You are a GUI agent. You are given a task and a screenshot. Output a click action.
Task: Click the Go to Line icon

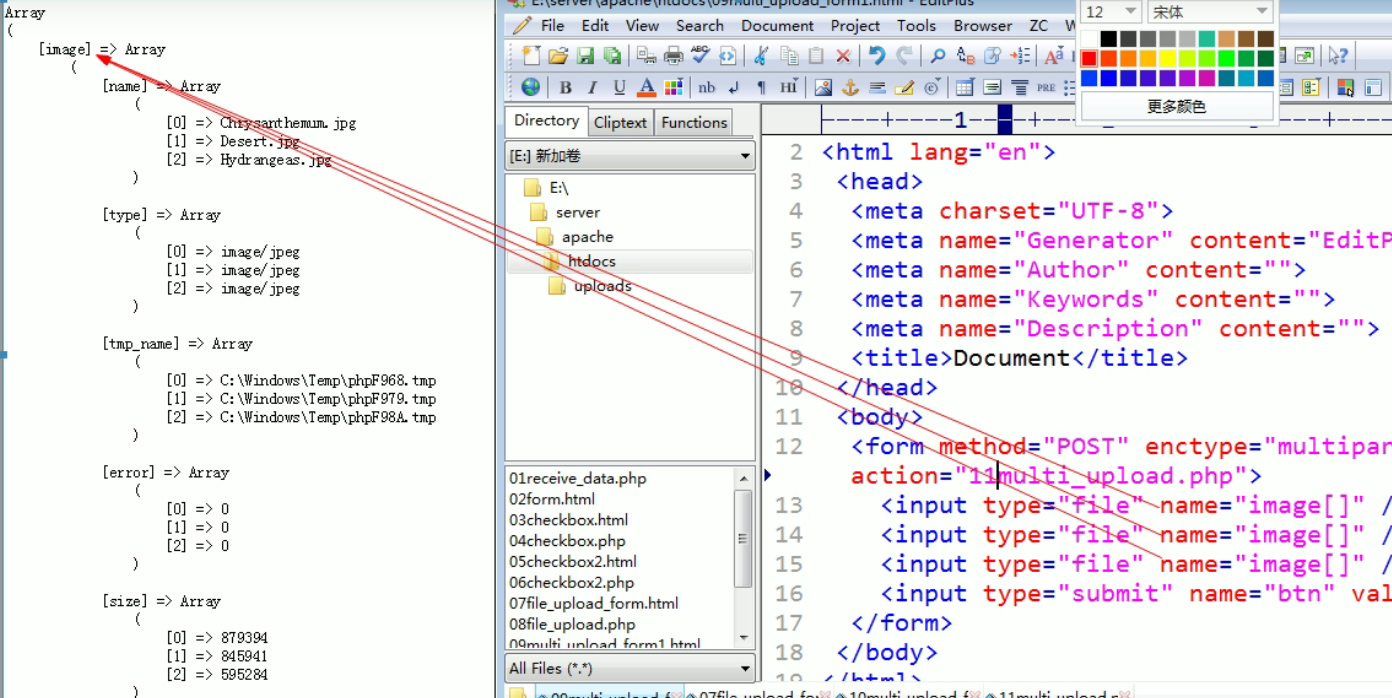click(1020, 56)
